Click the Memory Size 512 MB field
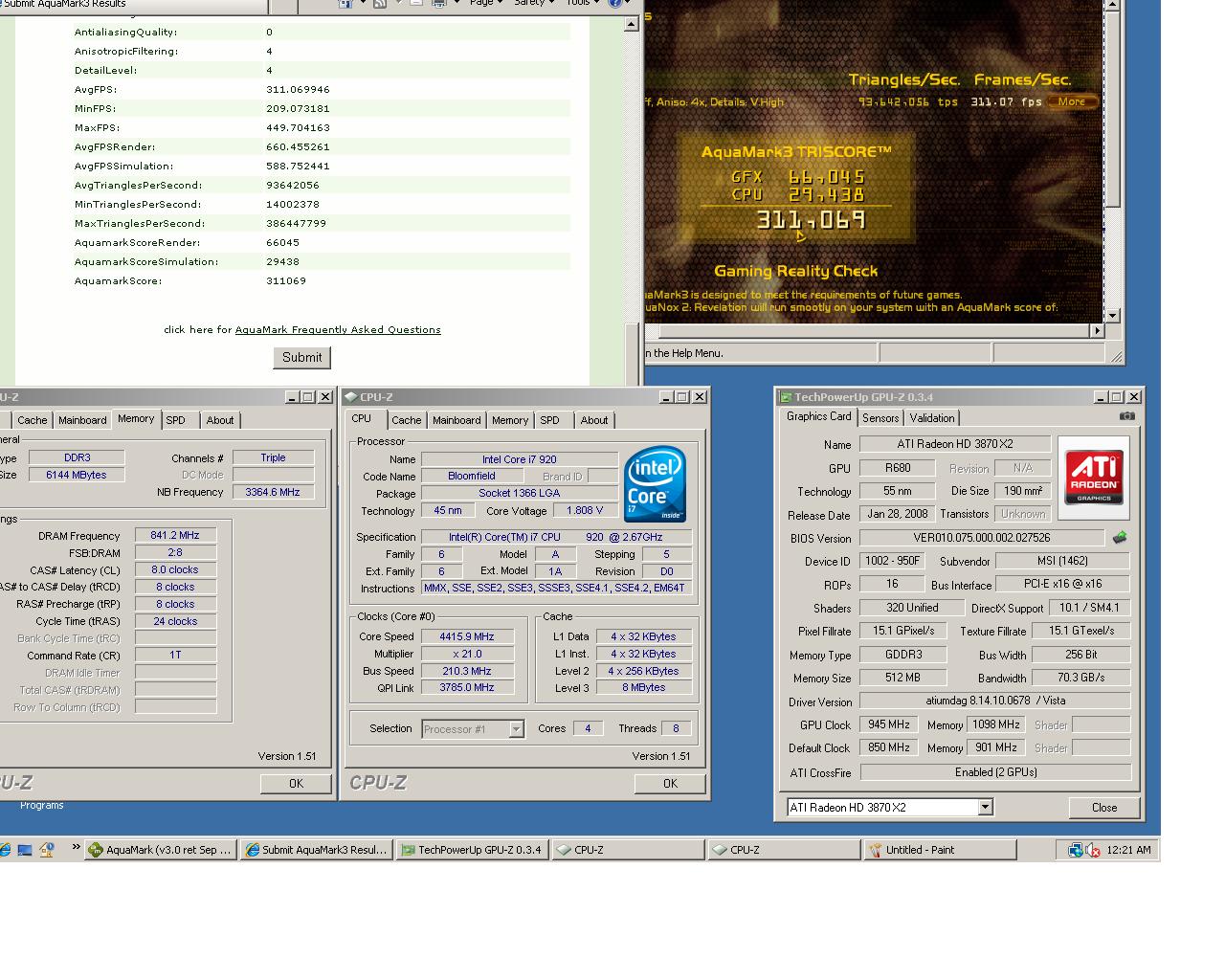Image resolution: width=1225 pixels, height=980 pixels. 902,678
